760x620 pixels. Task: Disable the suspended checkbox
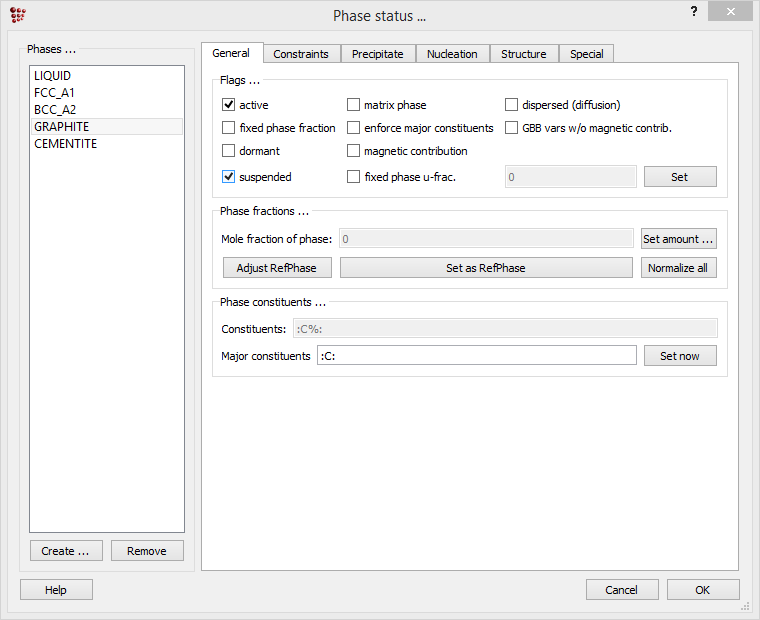coord(229,177)
